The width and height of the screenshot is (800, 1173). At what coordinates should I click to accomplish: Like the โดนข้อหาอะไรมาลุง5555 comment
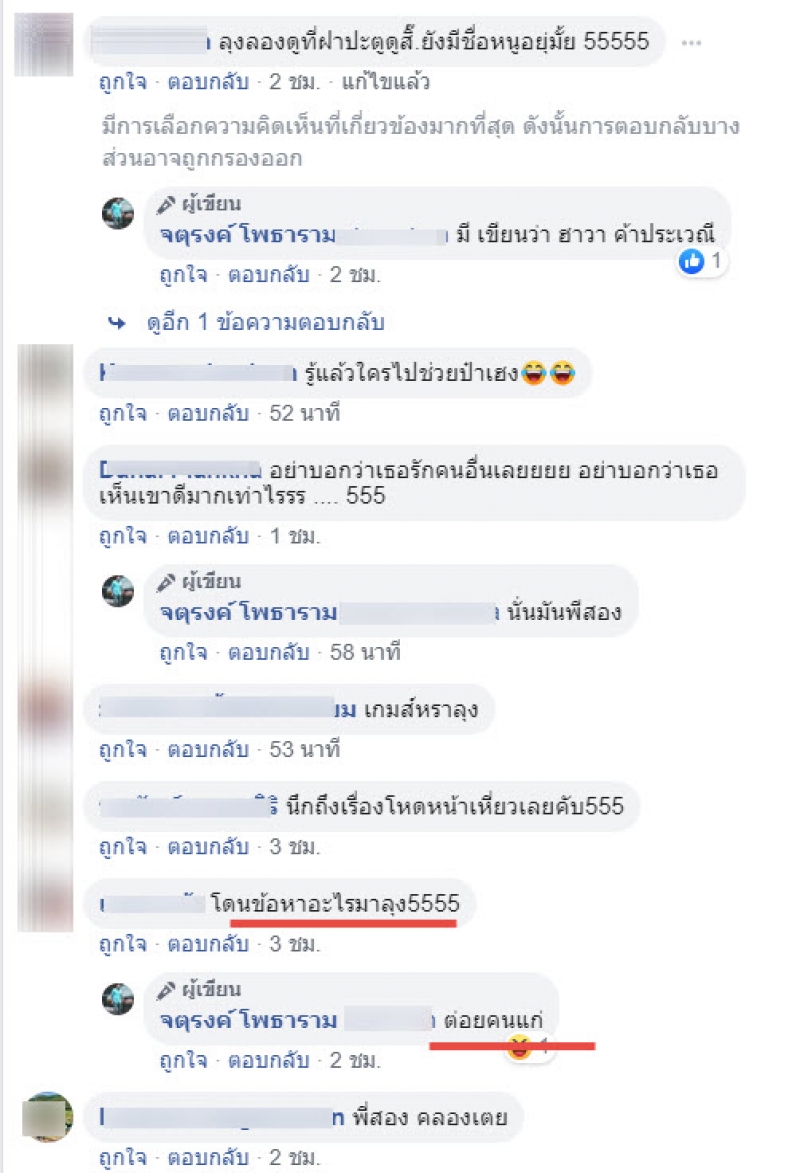[x=123, y=944]
